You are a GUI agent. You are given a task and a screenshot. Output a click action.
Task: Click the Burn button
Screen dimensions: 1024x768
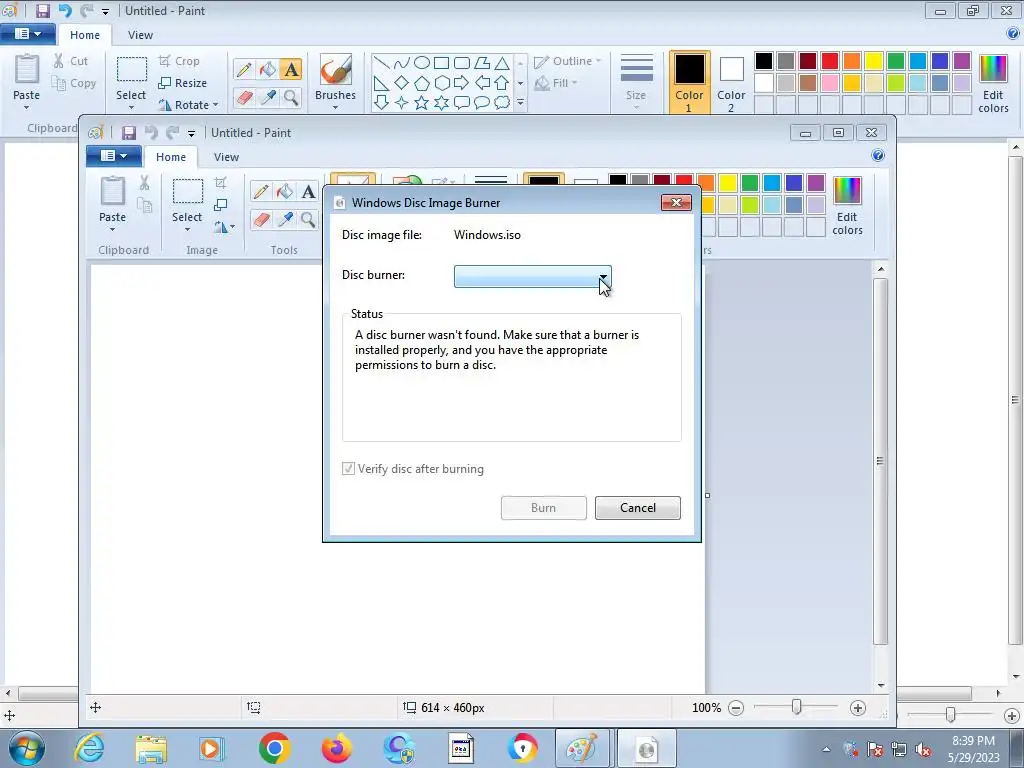pos(543,508)
